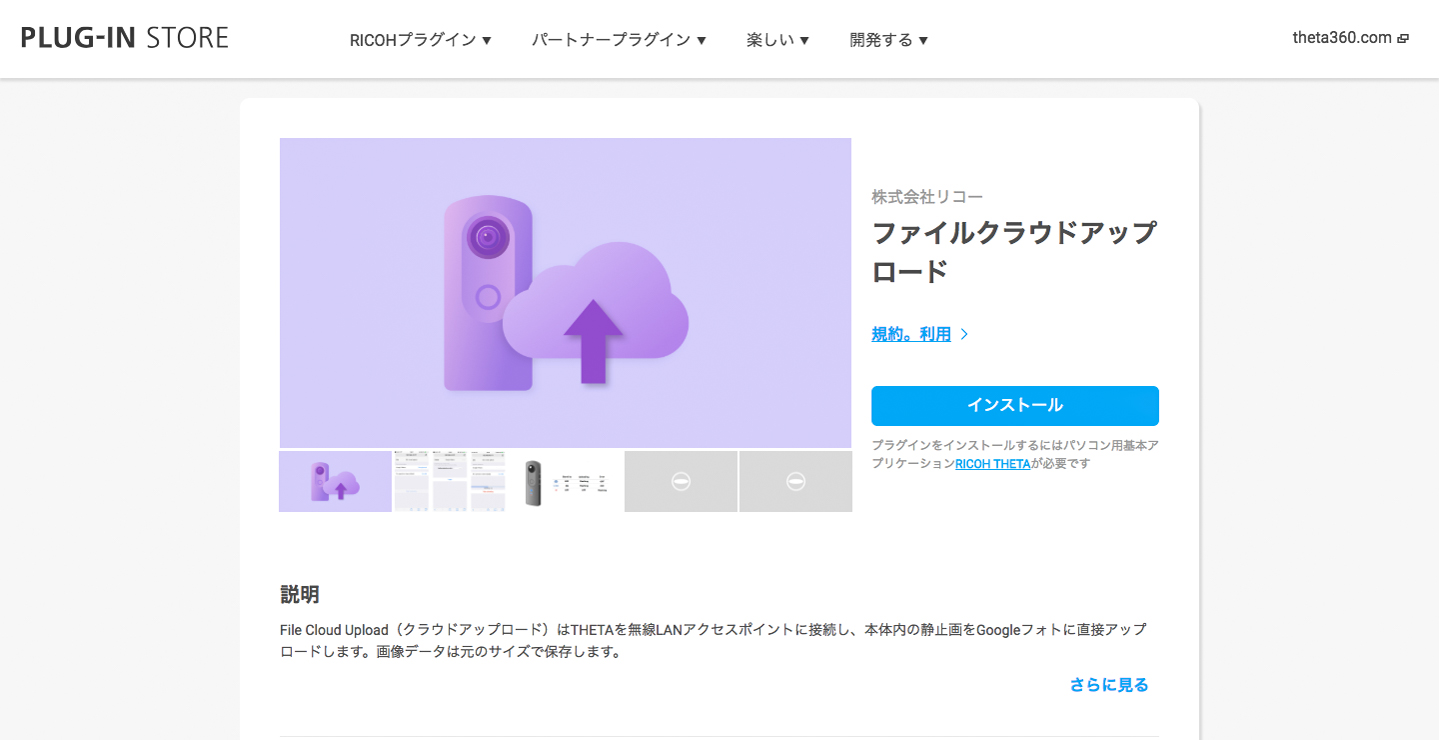This screenshot has height=740, width=1439.
Task: Open the 楽しい dropdown menu
Action: [778, 40]
